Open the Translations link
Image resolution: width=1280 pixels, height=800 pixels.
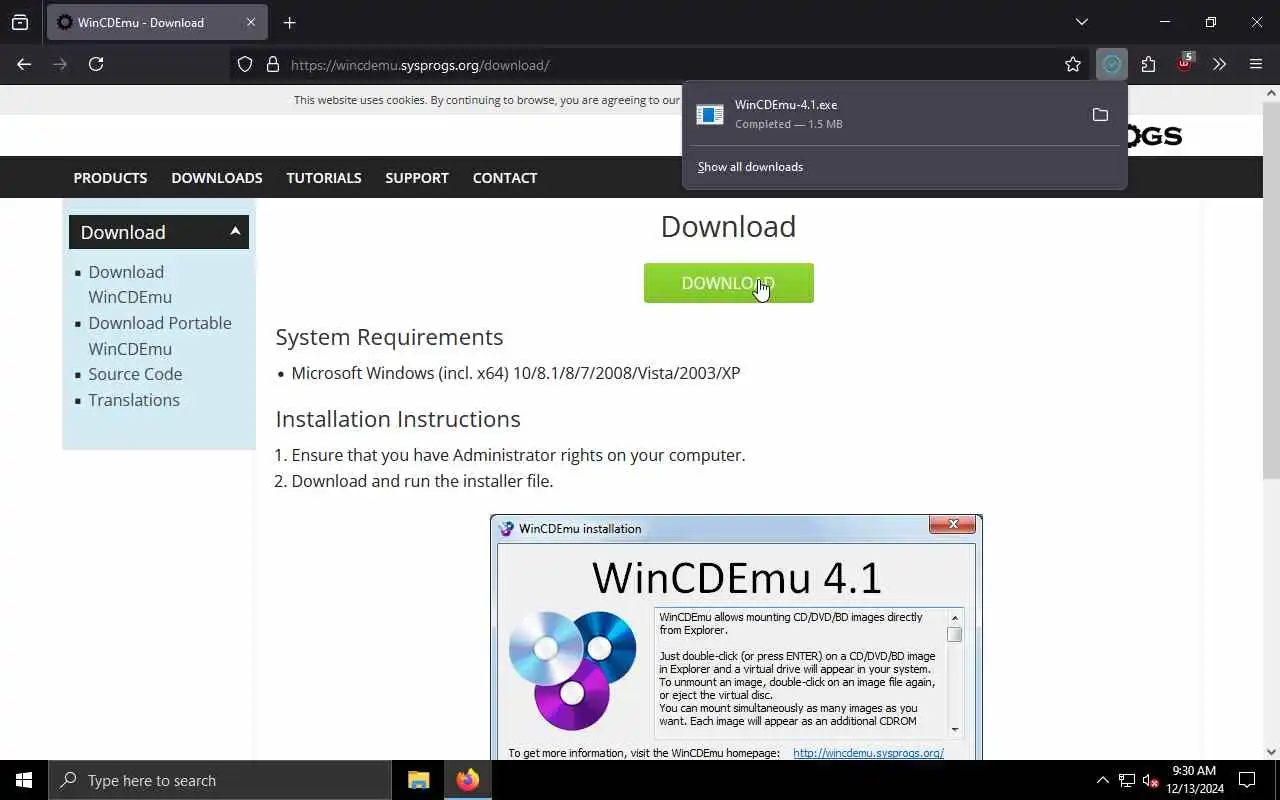(134, 400)
